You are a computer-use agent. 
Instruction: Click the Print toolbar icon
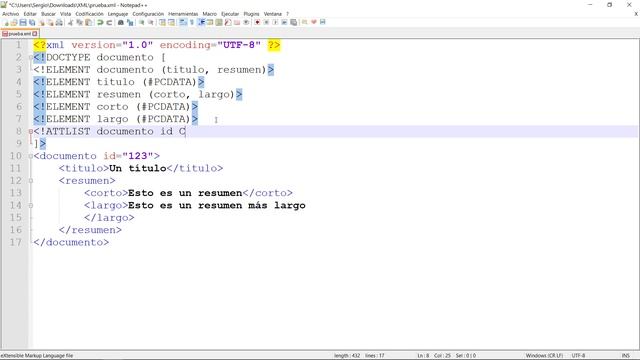(59, 22)
